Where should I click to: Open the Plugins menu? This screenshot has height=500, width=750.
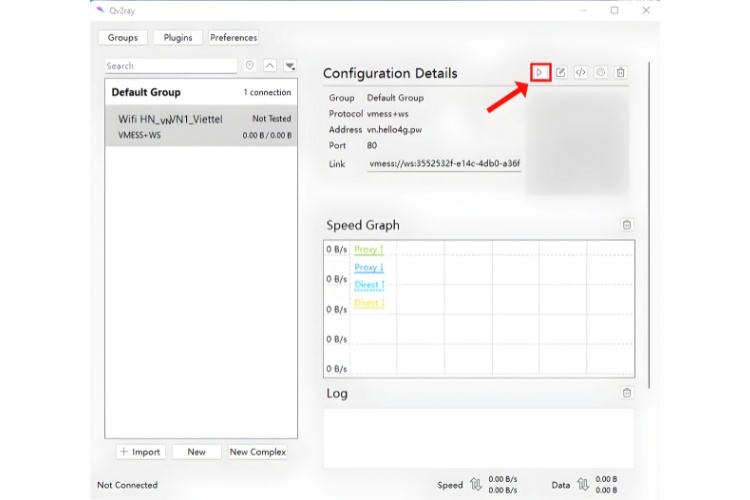tap(178, 38)
